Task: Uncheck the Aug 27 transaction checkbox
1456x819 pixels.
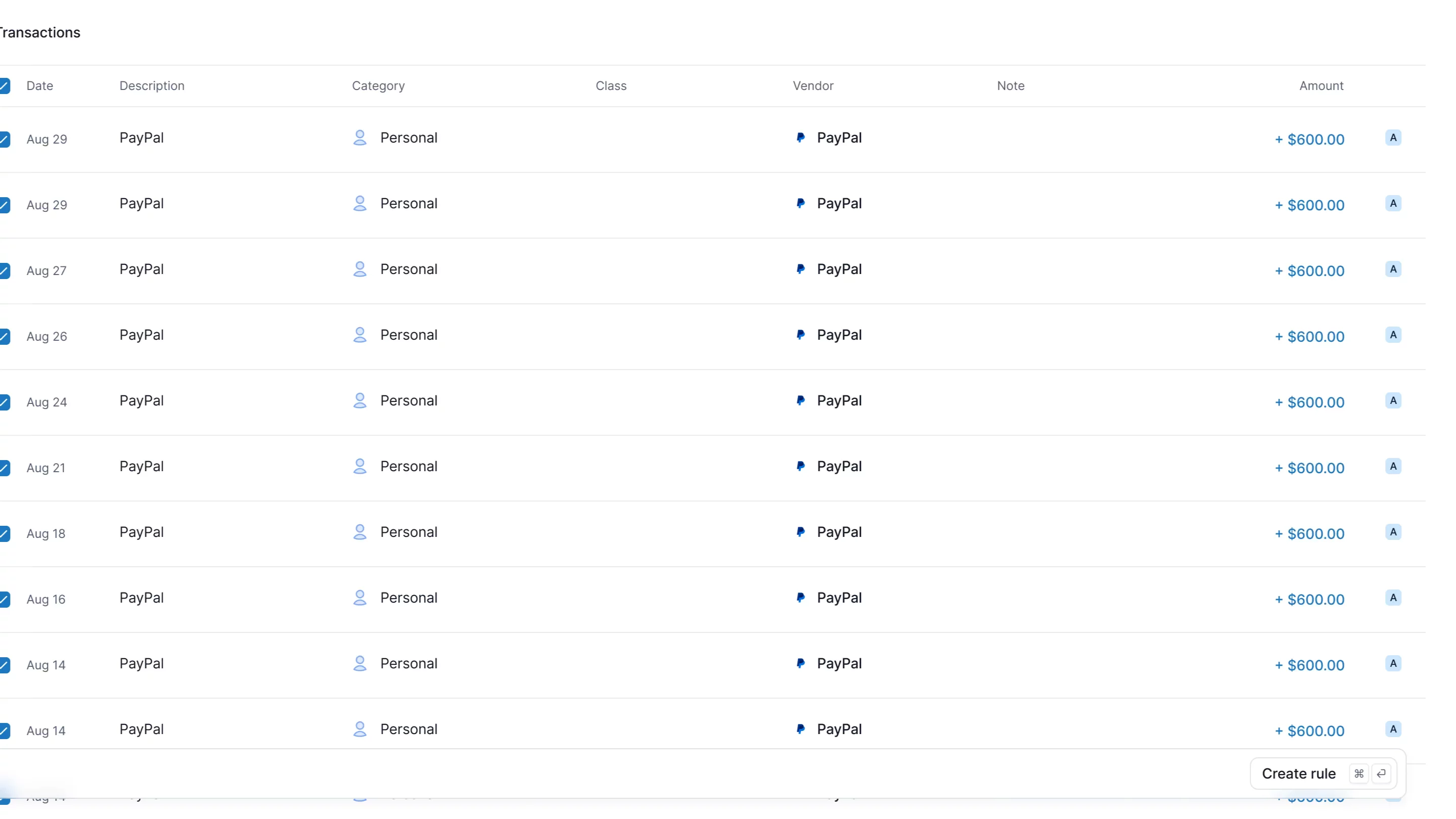Action: [5, 271]
